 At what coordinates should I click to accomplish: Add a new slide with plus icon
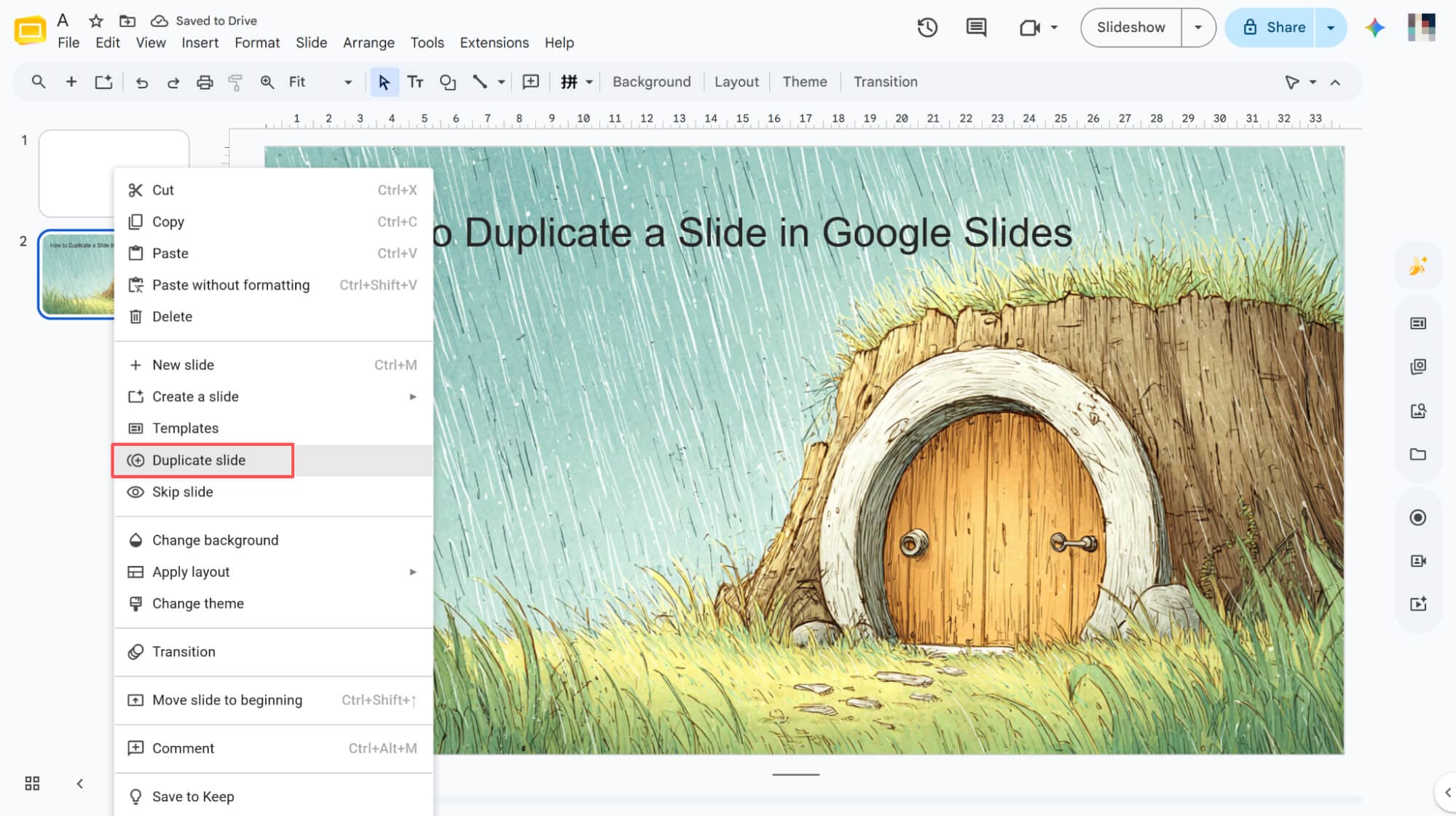pos(71,82)
